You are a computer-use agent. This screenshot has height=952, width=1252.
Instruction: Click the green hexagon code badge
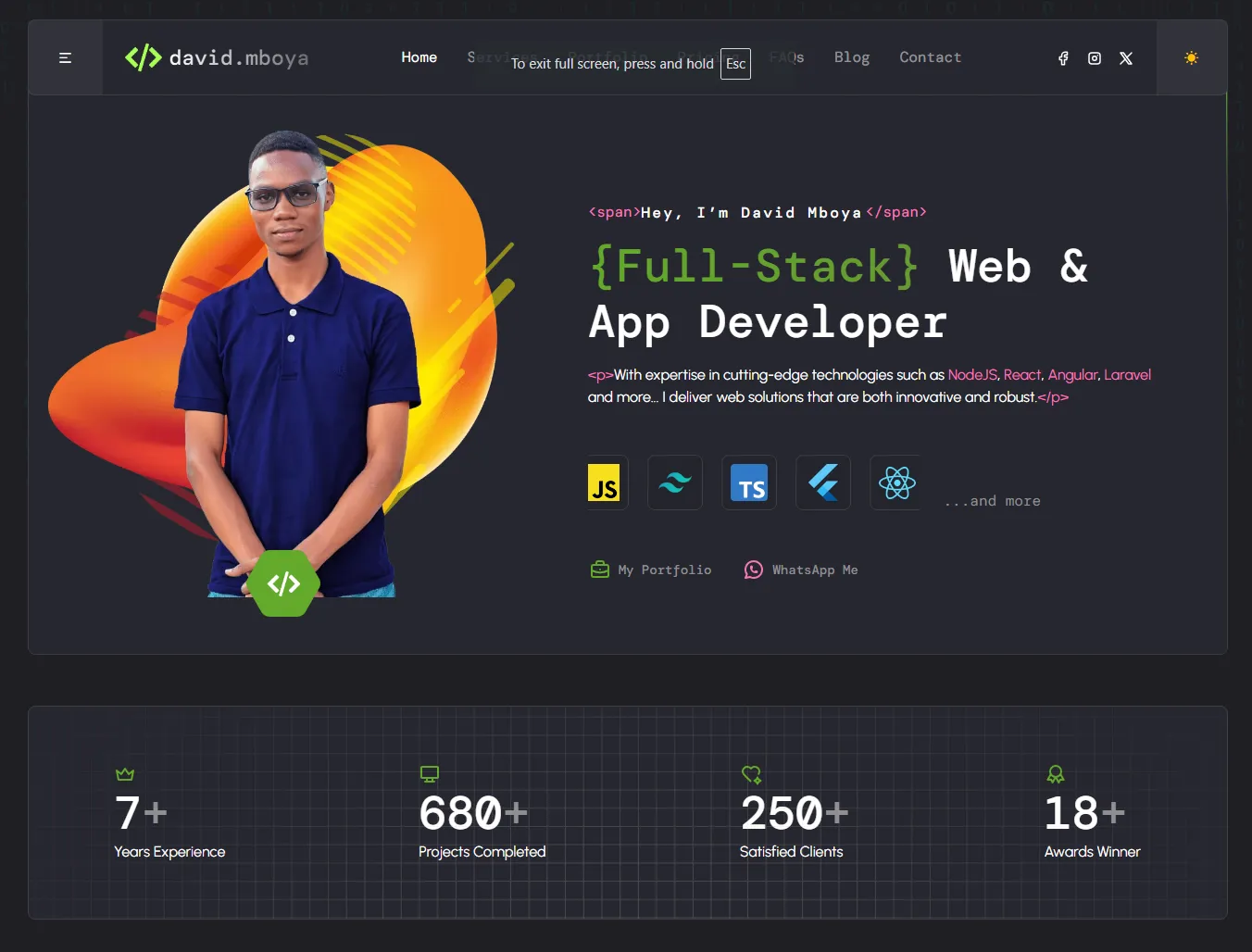(283, 583)
